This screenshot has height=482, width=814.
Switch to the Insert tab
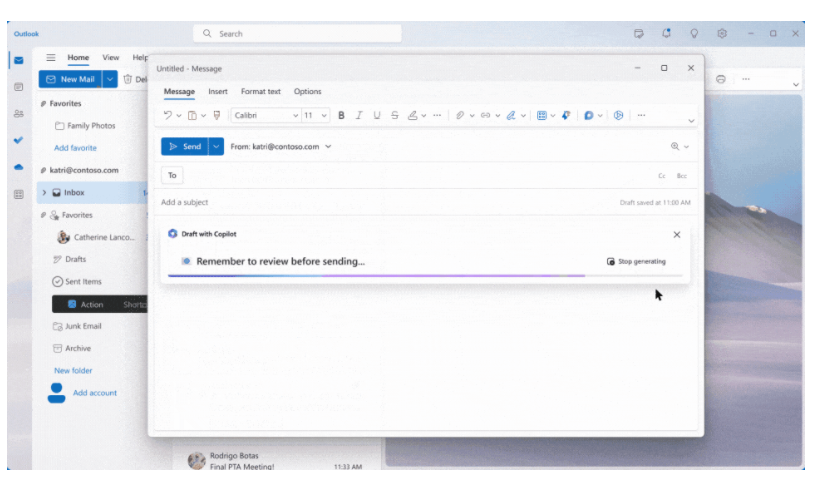[x=218, y=92]
